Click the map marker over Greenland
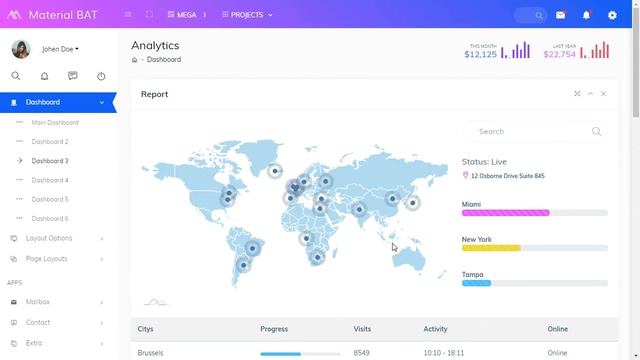Viewport: 640px width, 360px height. pyautogui.click(x=275, y=171)
